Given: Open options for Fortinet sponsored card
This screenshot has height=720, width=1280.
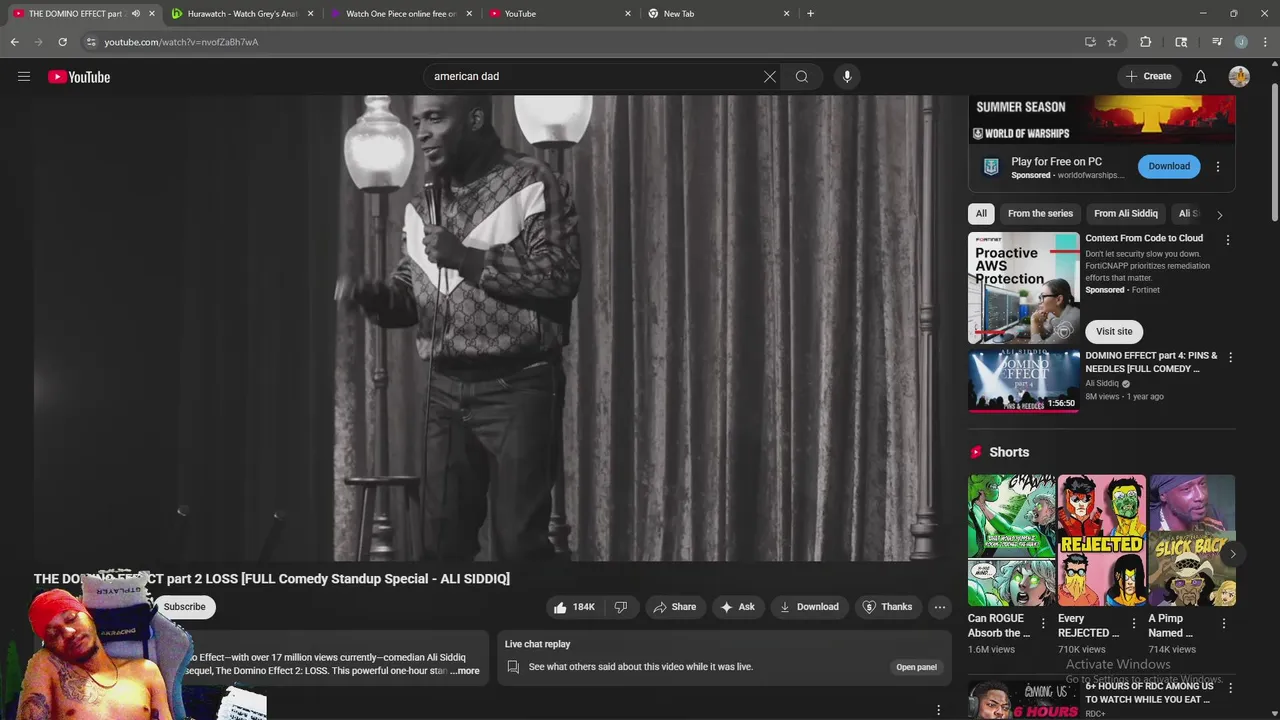Looking at the screenshot, I should coord(1228,240).
